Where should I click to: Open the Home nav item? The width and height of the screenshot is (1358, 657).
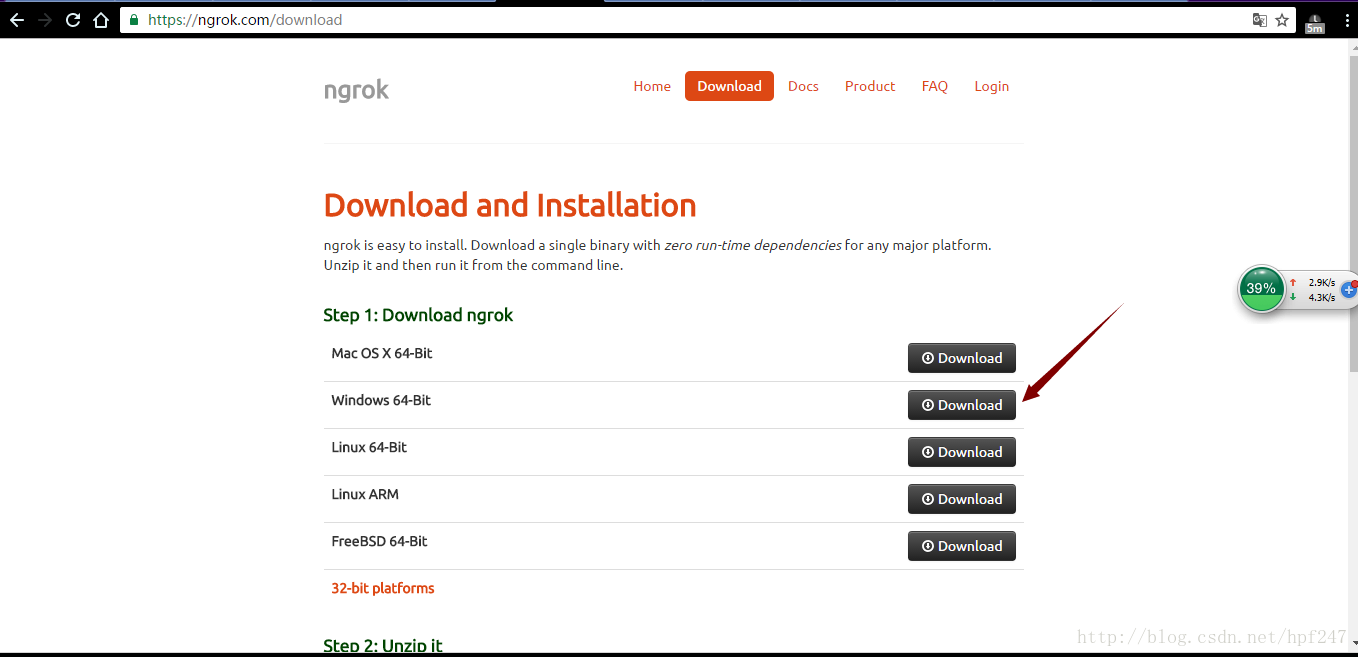click(x=652, y=86)
